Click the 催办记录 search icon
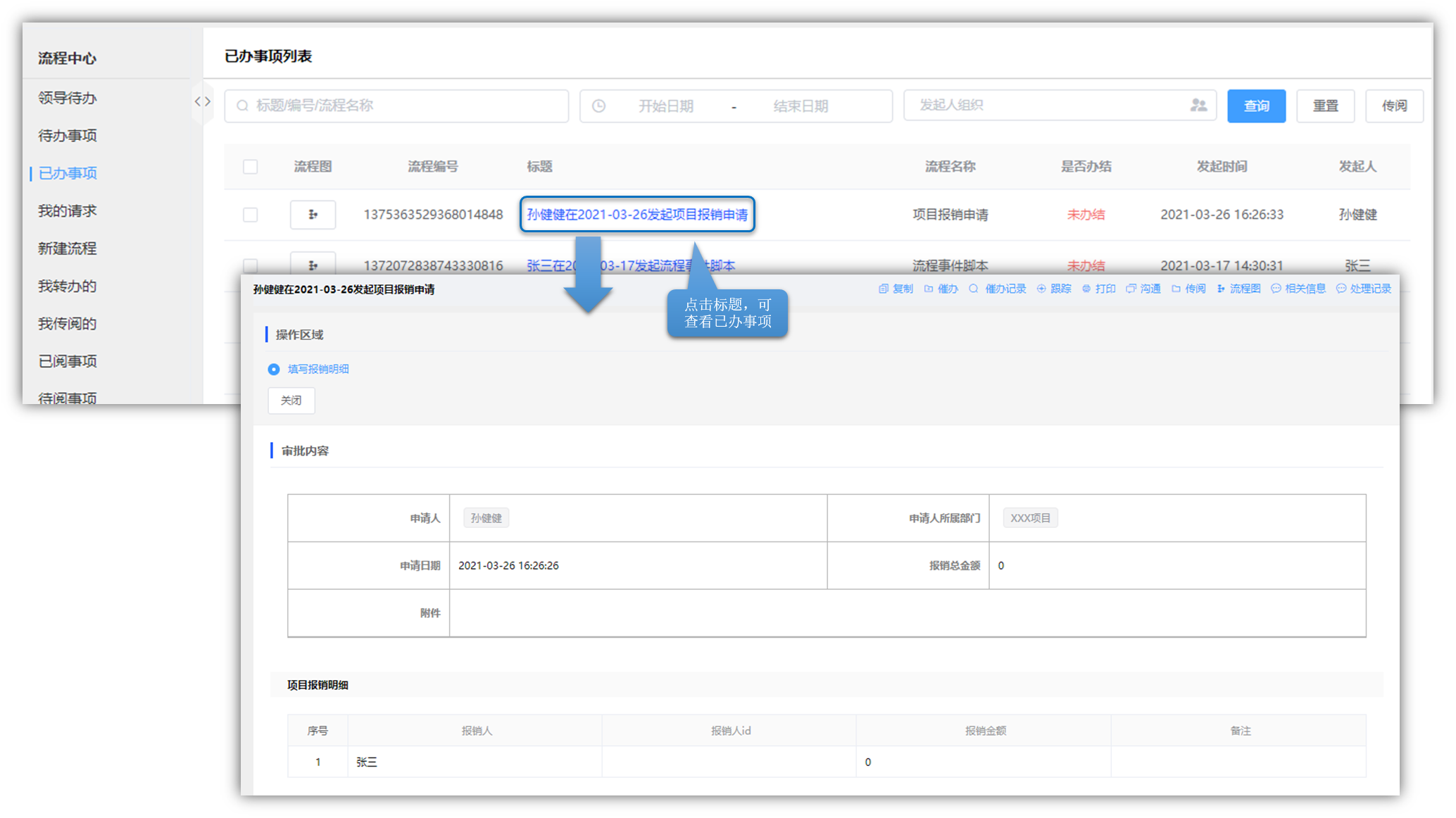The width and height of the screenshot is (1456, 818). [x=974, y=289]
